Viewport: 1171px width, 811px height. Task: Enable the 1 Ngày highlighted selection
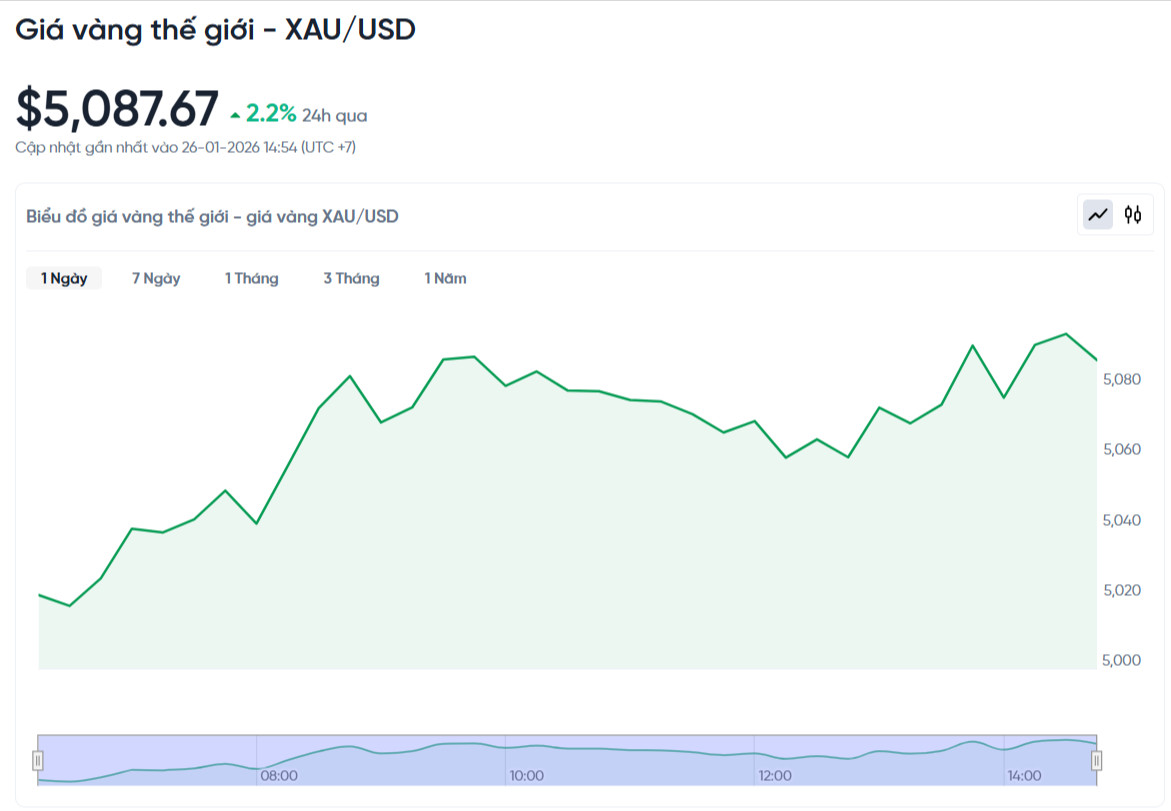[x=62, y=279]
